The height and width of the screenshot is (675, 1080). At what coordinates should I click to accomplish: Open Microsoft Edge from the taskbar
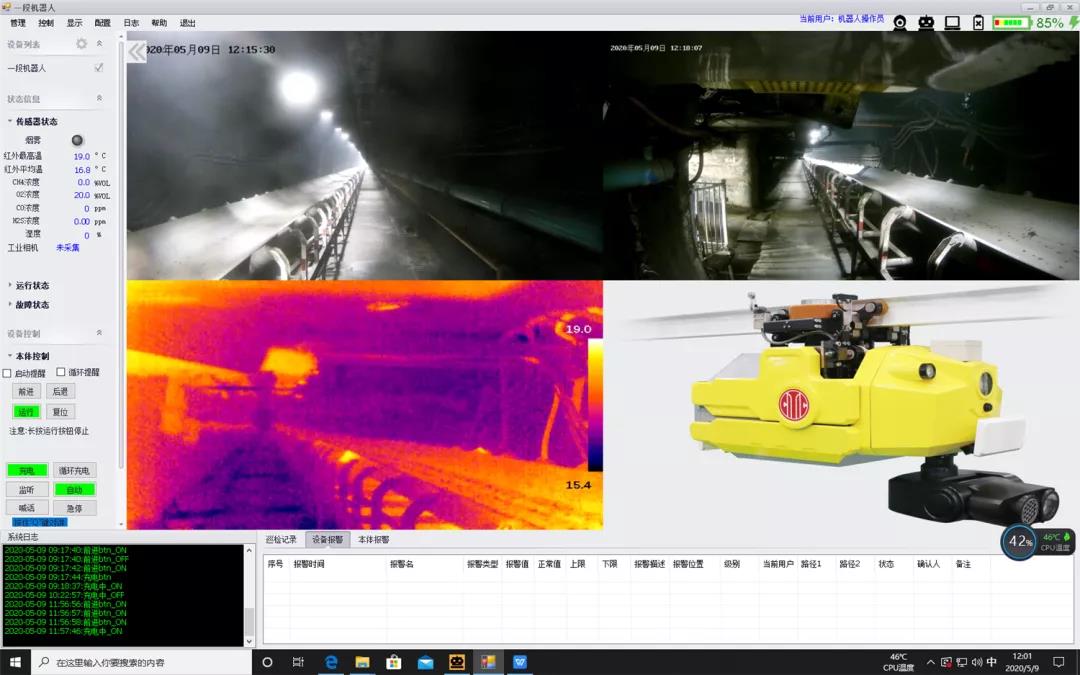pyautogui.click(x=331, y=662)
